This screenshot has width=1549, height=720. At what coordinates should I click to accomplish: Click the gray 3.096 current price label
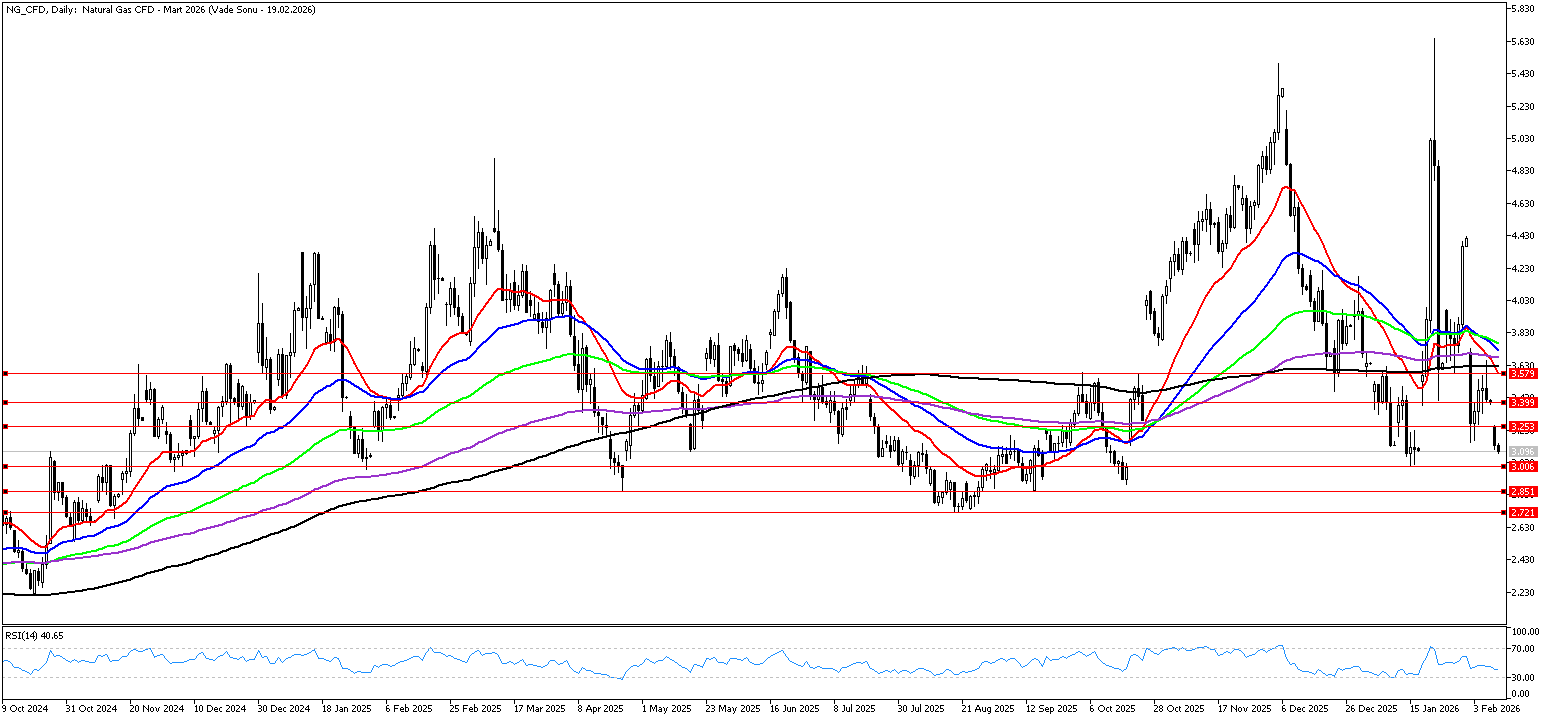[x=1523, y=452]
